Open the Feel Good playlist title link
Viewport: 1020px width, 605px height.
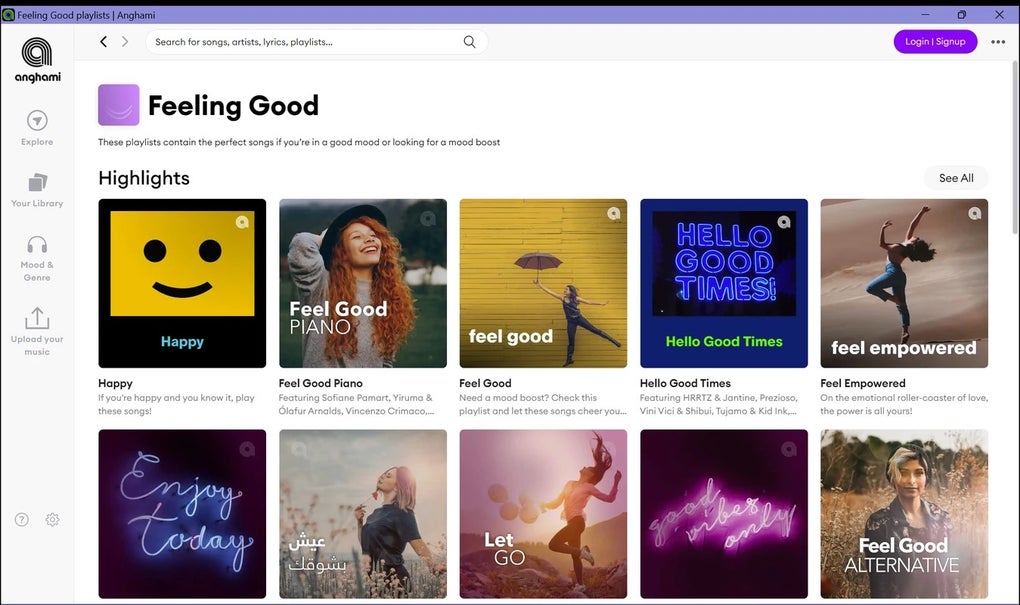click(x=484, y=383)
